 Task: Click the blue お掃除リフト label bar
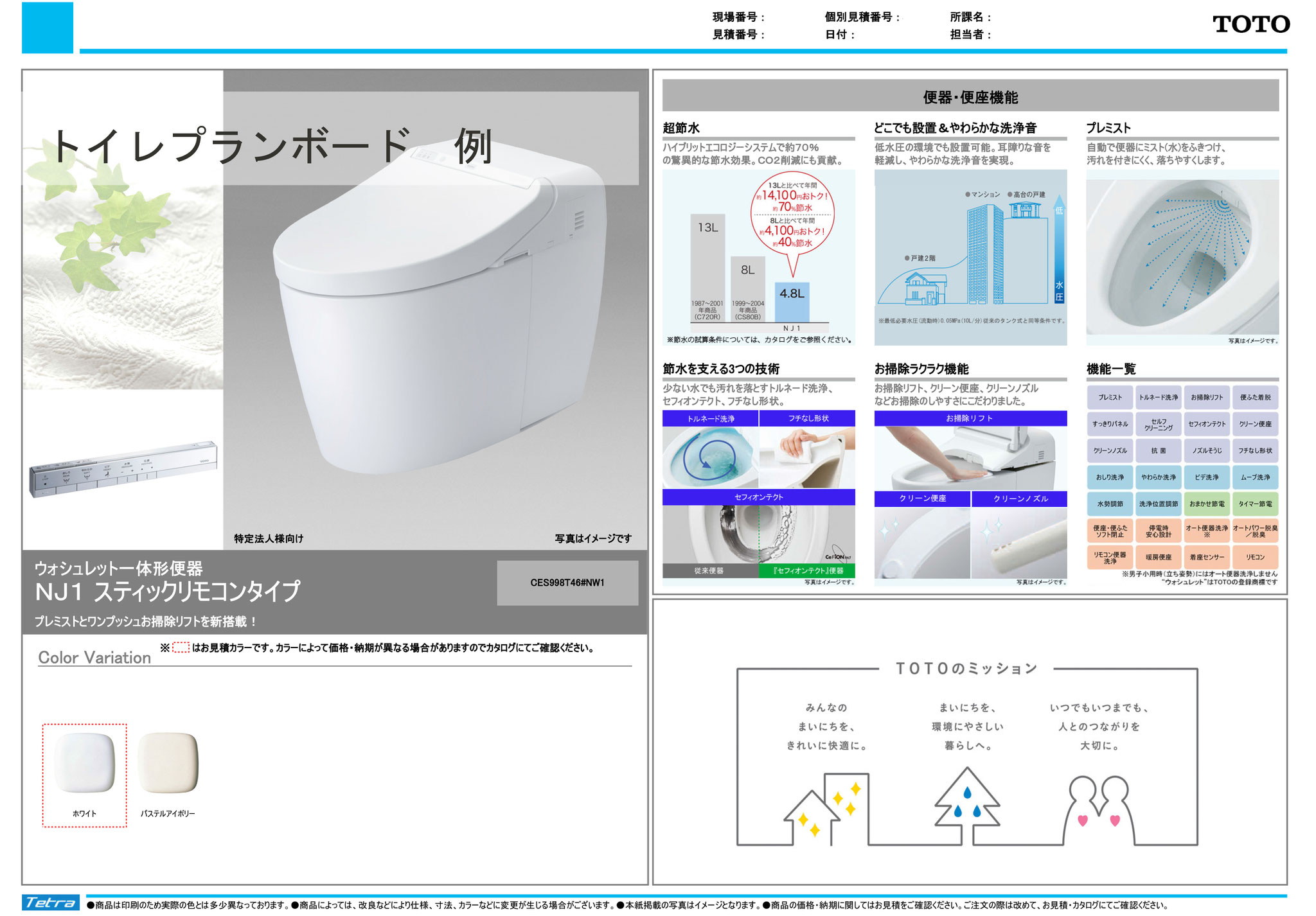pyautogui.click(x=970, y=418)
